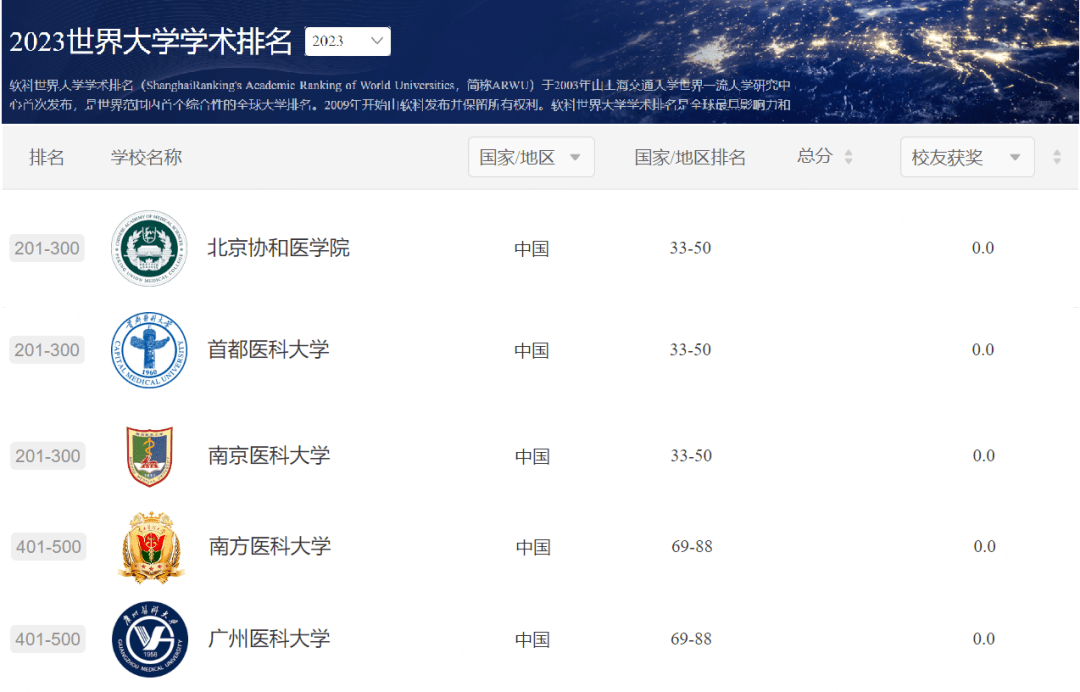Viewport: 1080px width, 692px height.
Task: Click the Peking Union Medical College logo
Action: click(149, 248)
